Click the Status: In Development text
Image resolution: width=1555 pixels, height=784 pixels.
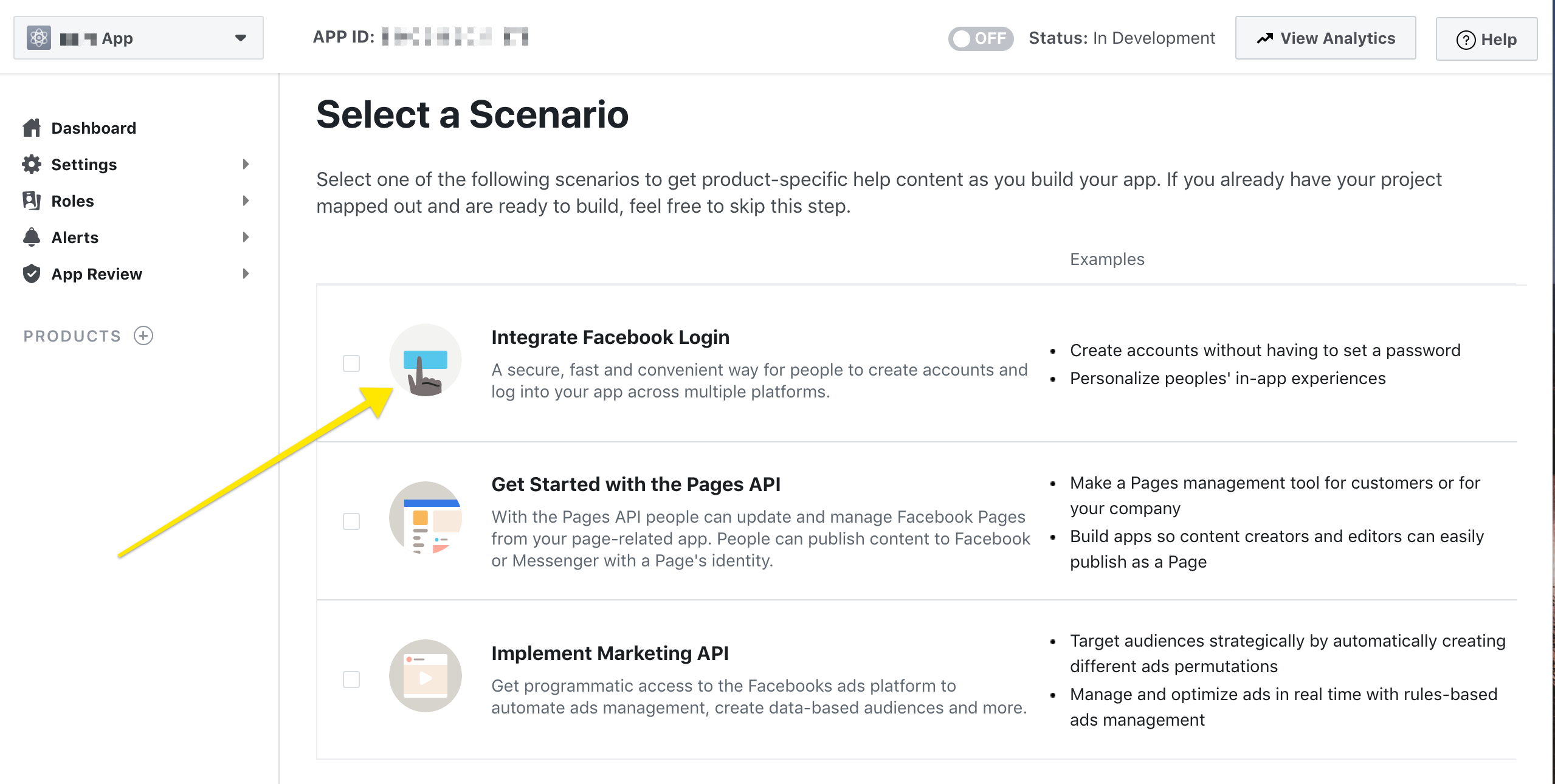coord(1122,38)
